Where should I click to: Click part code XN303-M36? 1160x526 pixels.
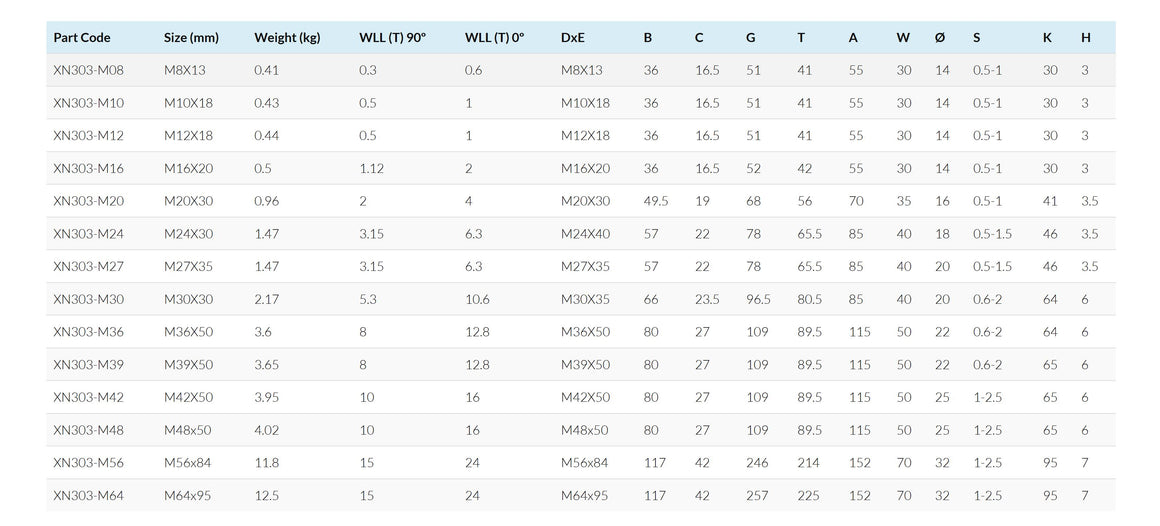click(x=88, y=332)
